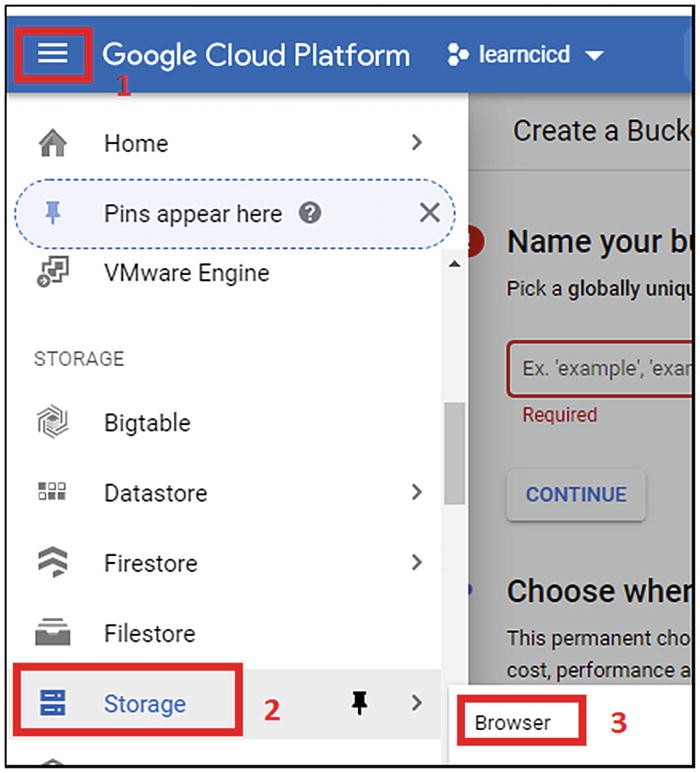Select Browser from the Storage submenu
Image resolution: width=700 pixels, height=773 pixels.
[x=513, y=722]
